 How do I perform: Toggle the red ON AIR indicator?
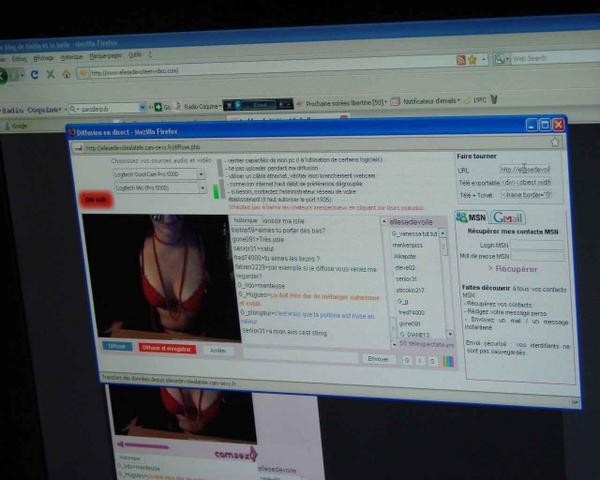coord(96,200)
